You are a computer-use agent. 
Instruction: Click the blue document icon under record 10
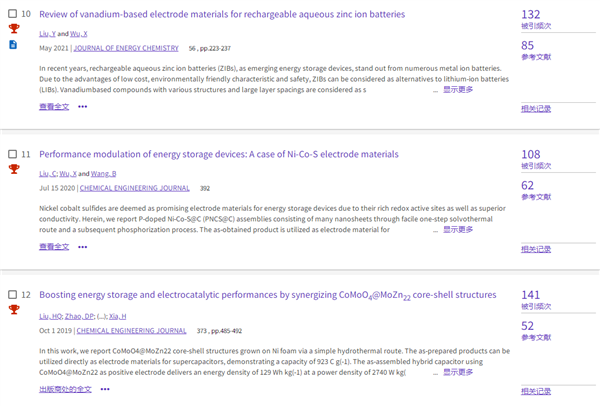tap(13, 45)
